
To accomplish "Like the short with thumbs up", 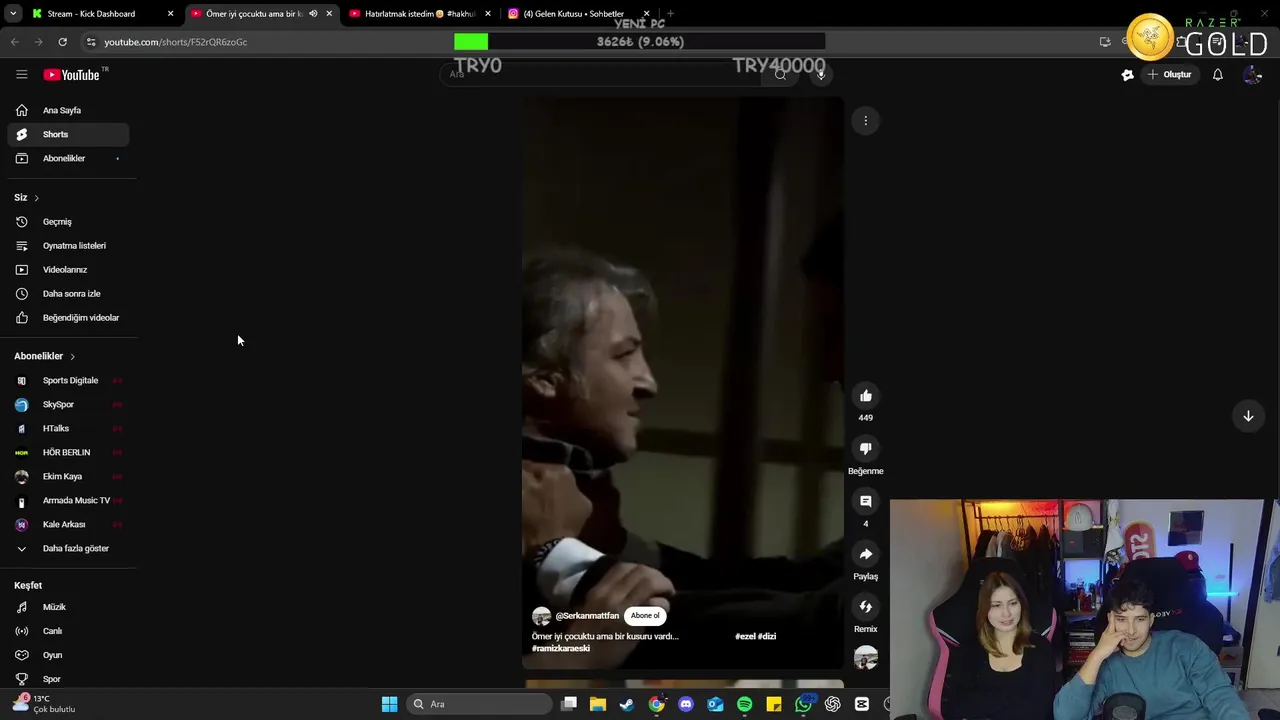I will (x=866, y=396).
